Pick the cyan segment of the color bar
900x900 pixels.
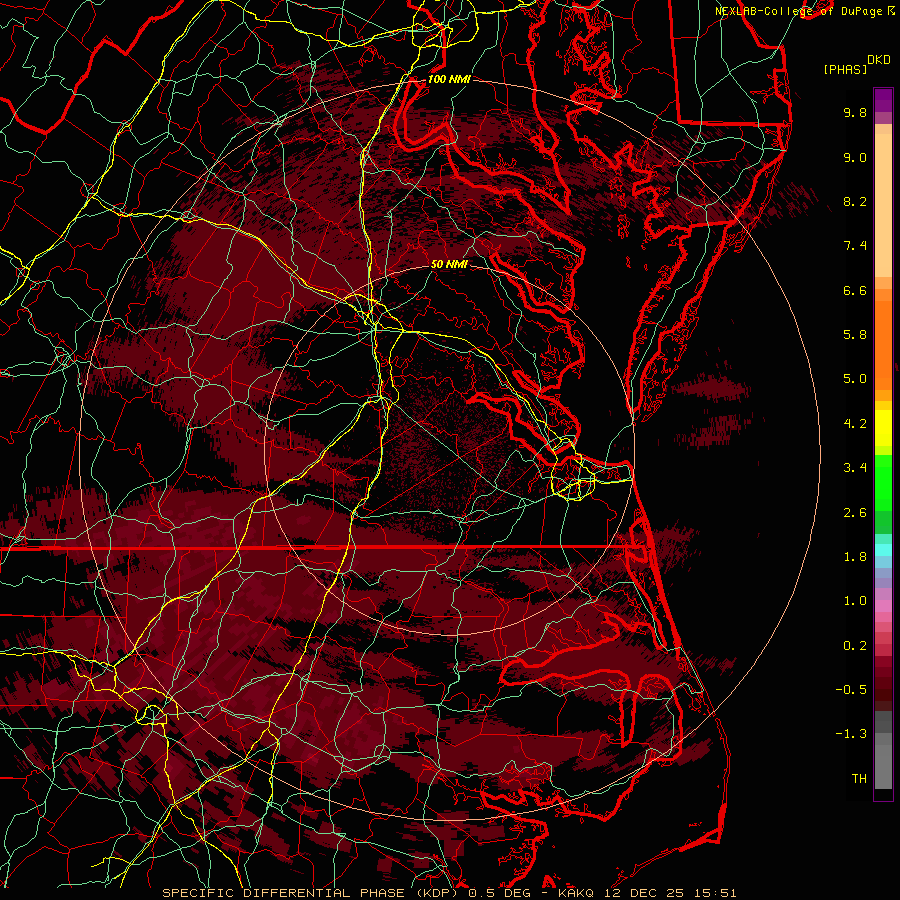pyautogui.click(x=883, y=550)
